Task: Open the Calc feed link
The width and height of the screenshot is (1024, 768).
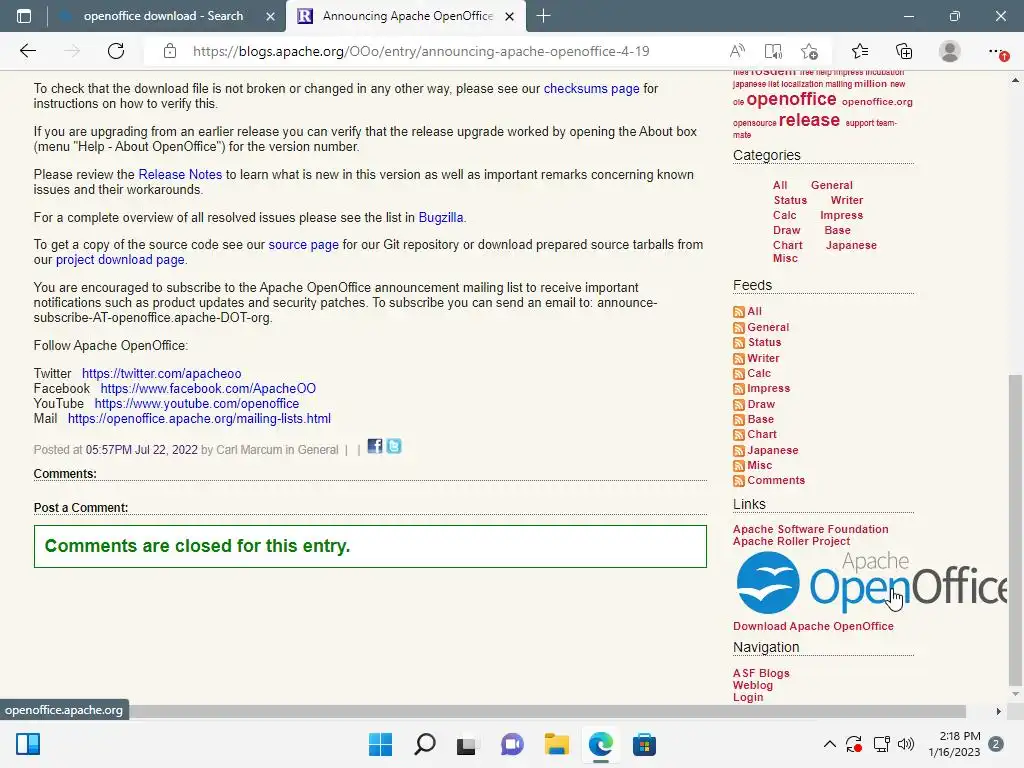Action: pos(759,373)
